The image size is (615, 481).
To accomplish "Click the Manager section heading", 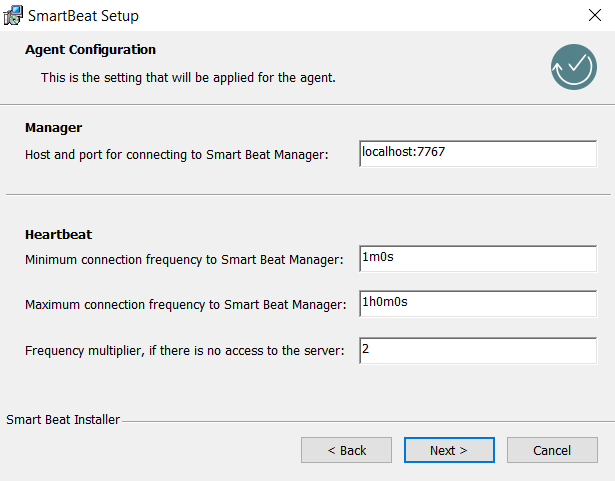I will point(53,128).
